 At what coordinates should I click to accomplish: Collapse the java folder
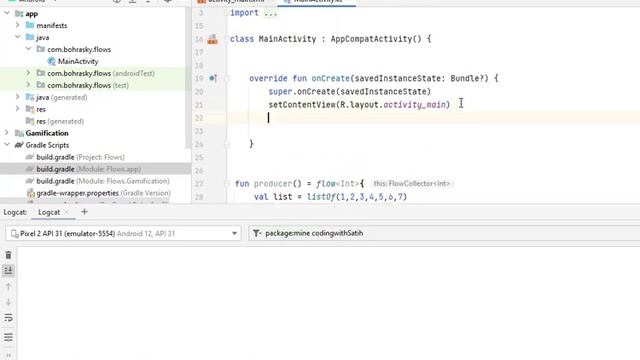tap(18, 37)
